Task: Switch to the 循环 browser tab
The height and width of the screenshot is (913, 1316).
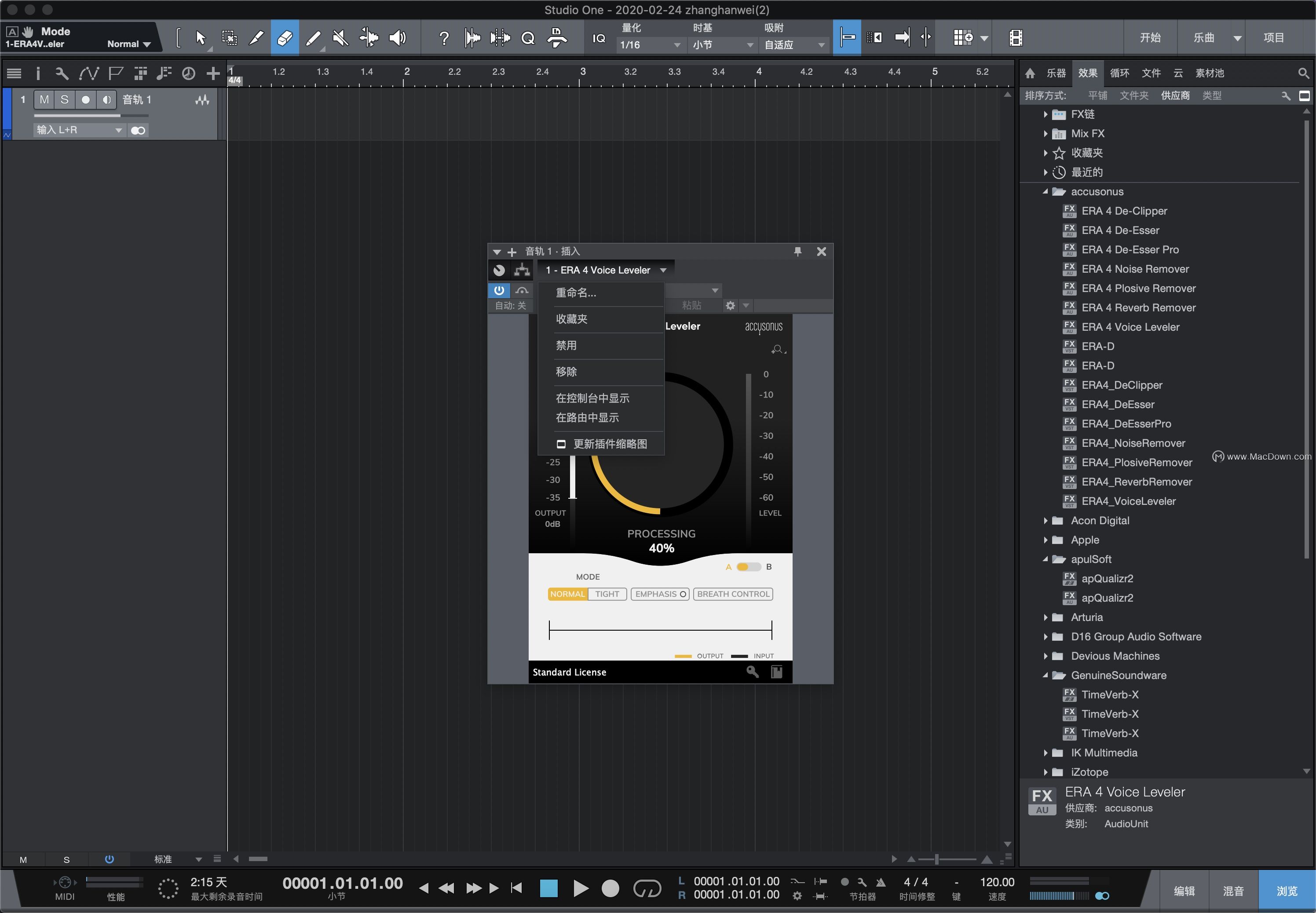Action: pos(1119,73)
